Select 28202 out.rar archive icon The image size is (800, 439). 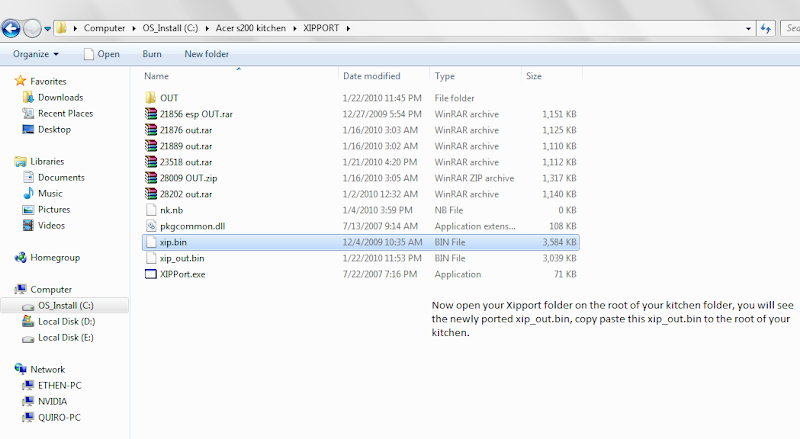[151, 194]
